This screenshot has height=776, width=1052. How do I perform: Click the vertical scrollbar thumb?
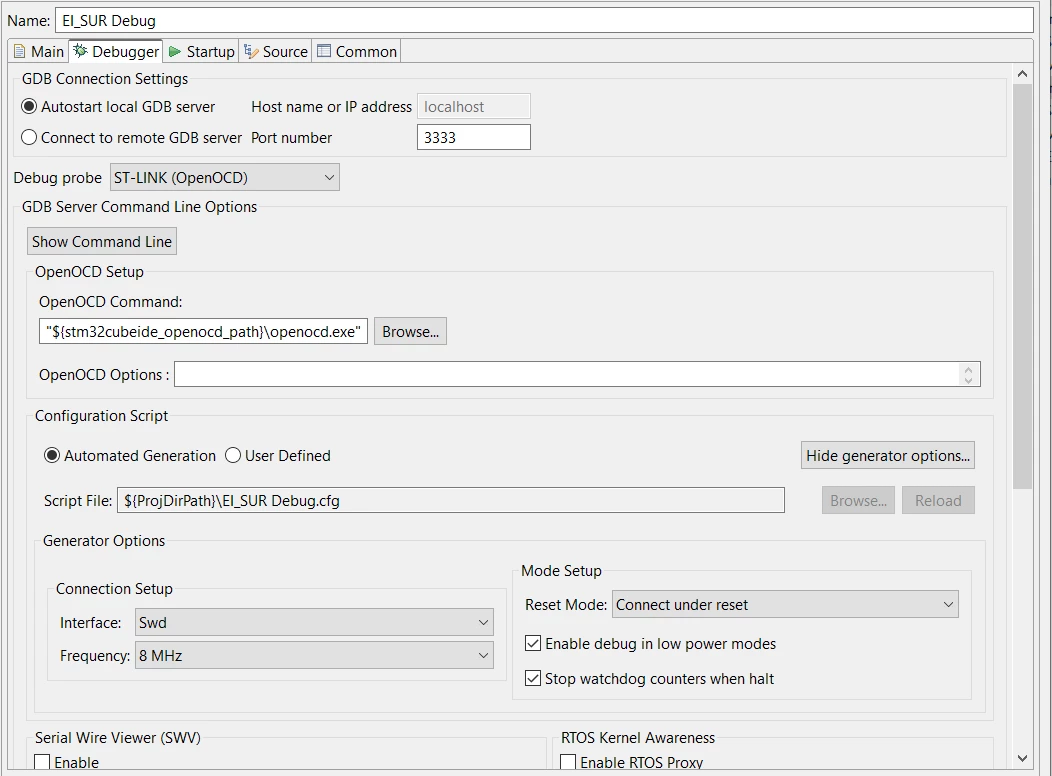click(1022, 287)
